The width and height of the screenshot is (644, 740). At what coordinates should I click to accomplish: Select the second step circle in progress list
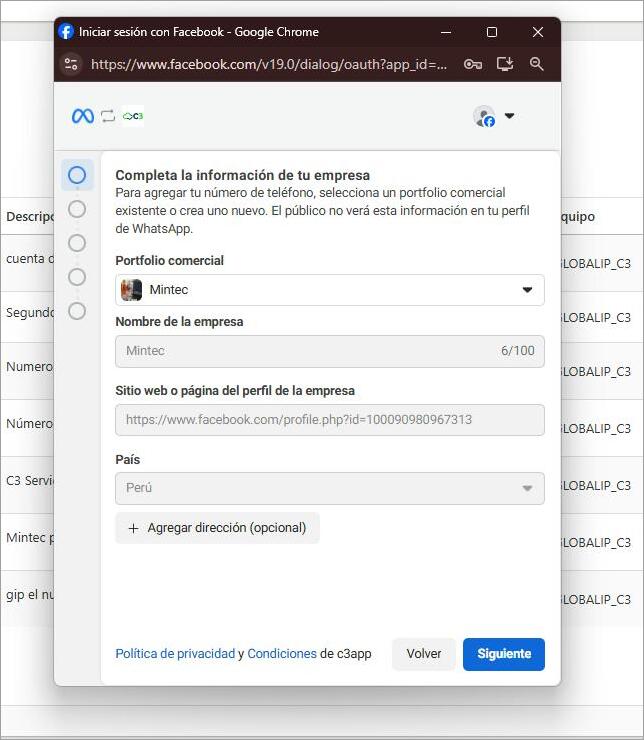[x=77, y=209]
